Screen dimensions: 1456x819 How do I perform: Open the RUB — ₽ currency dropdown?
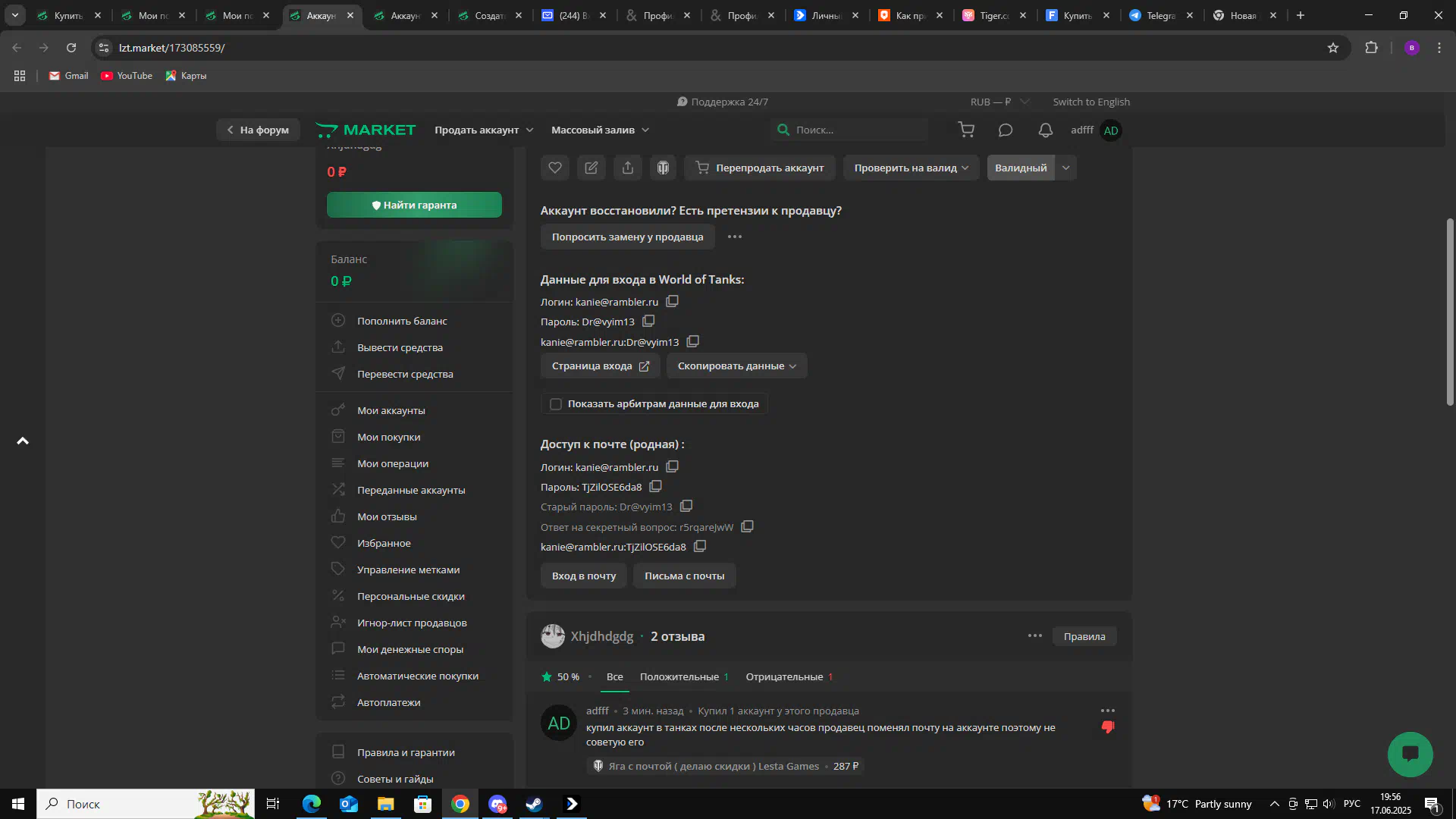click(x=999, y=102)
